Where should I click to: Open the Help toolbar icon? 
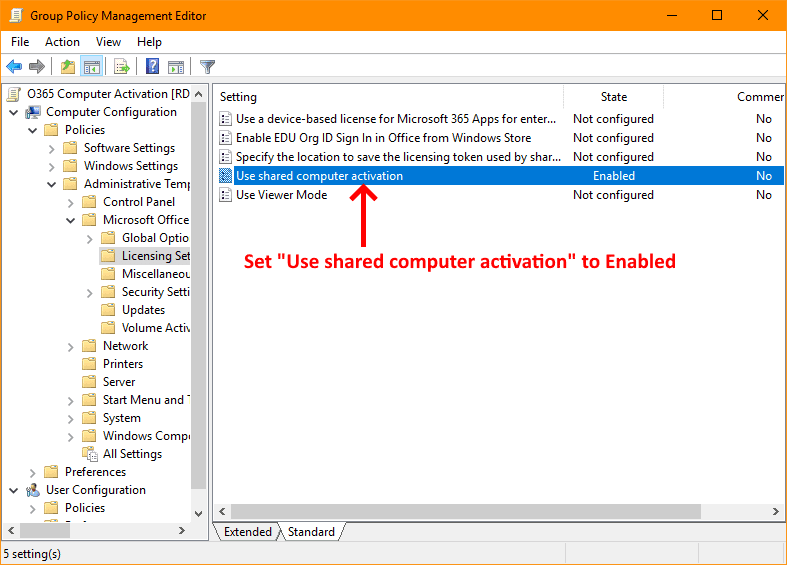pyautogui.click(x=152, y=66)
